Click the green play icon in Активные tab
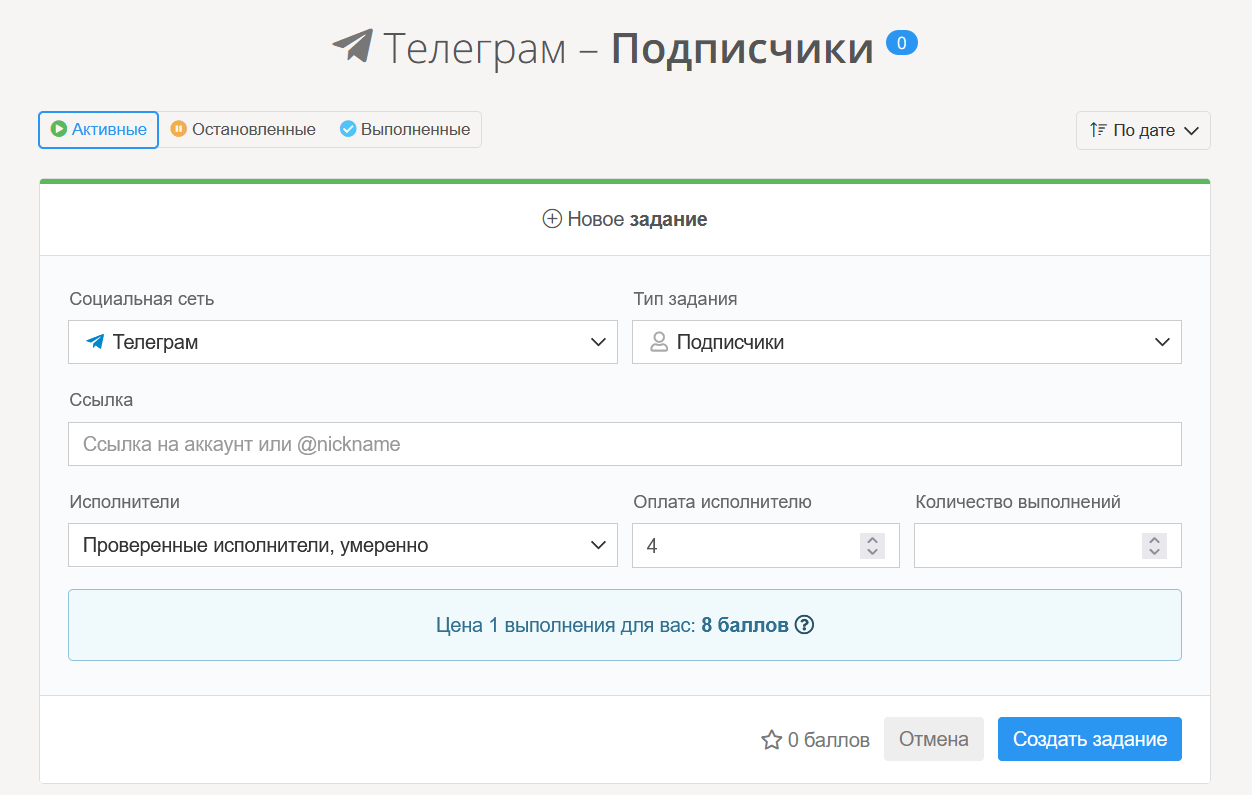This screenshot has width=1252, height=795. (59, 129)
